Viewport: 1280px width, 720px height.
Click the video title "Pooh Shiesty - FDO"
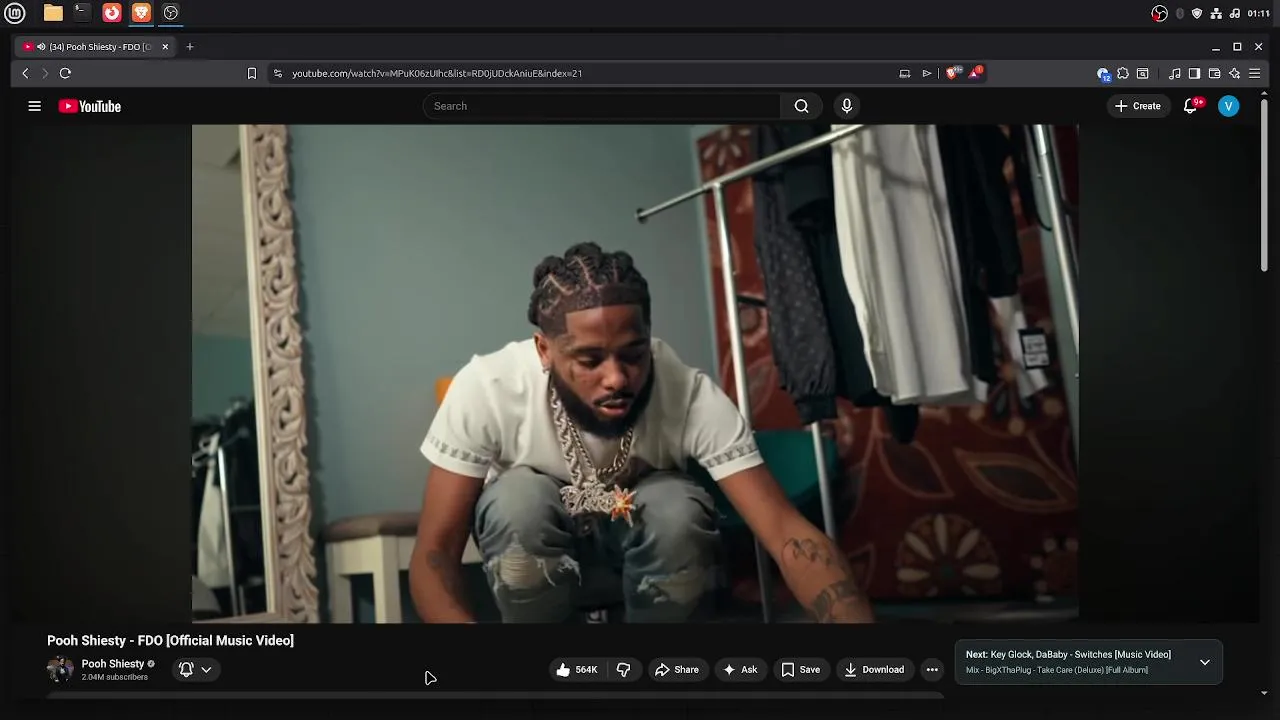click(x=170, y=641)
